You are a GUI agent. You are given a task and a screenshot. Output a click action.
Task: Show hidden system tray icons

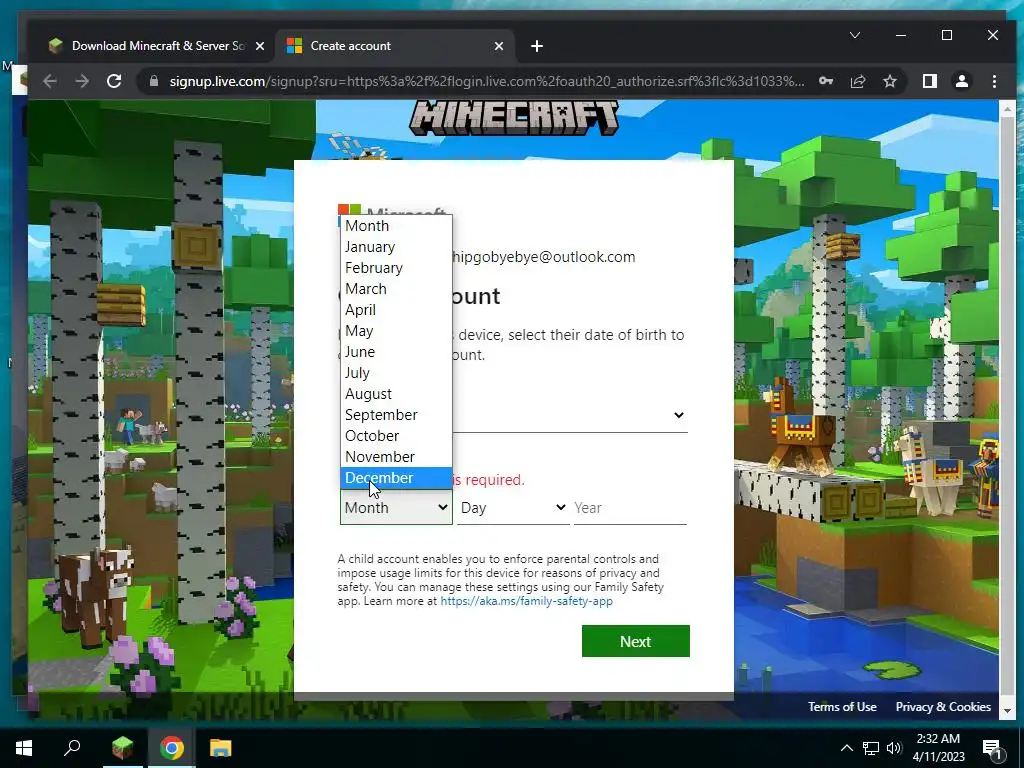pos(846,748)
